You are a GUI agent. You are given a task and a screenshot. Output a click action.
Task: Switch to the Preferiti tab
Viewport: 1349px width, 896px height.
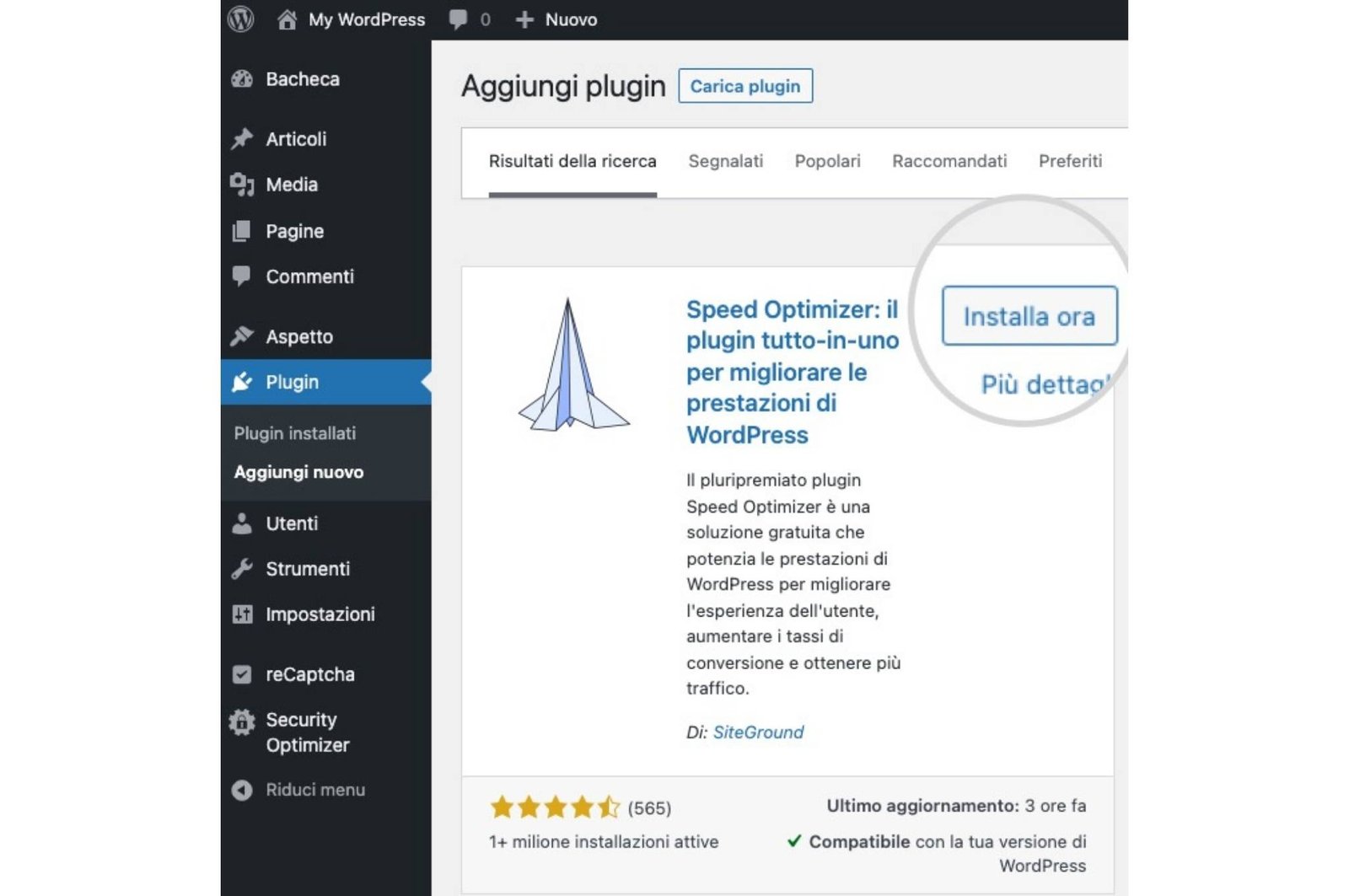click(x=1071, y=161)
